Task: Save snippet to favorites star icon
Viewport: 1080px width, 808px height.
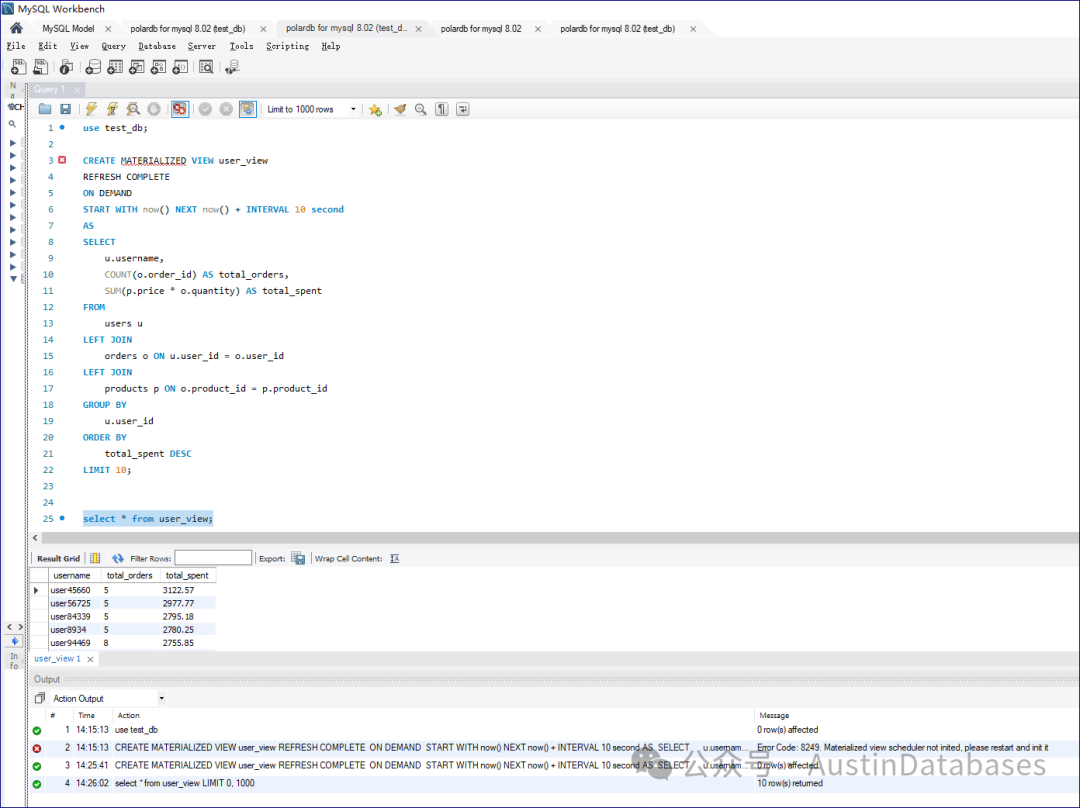Action: pos(375,110)
